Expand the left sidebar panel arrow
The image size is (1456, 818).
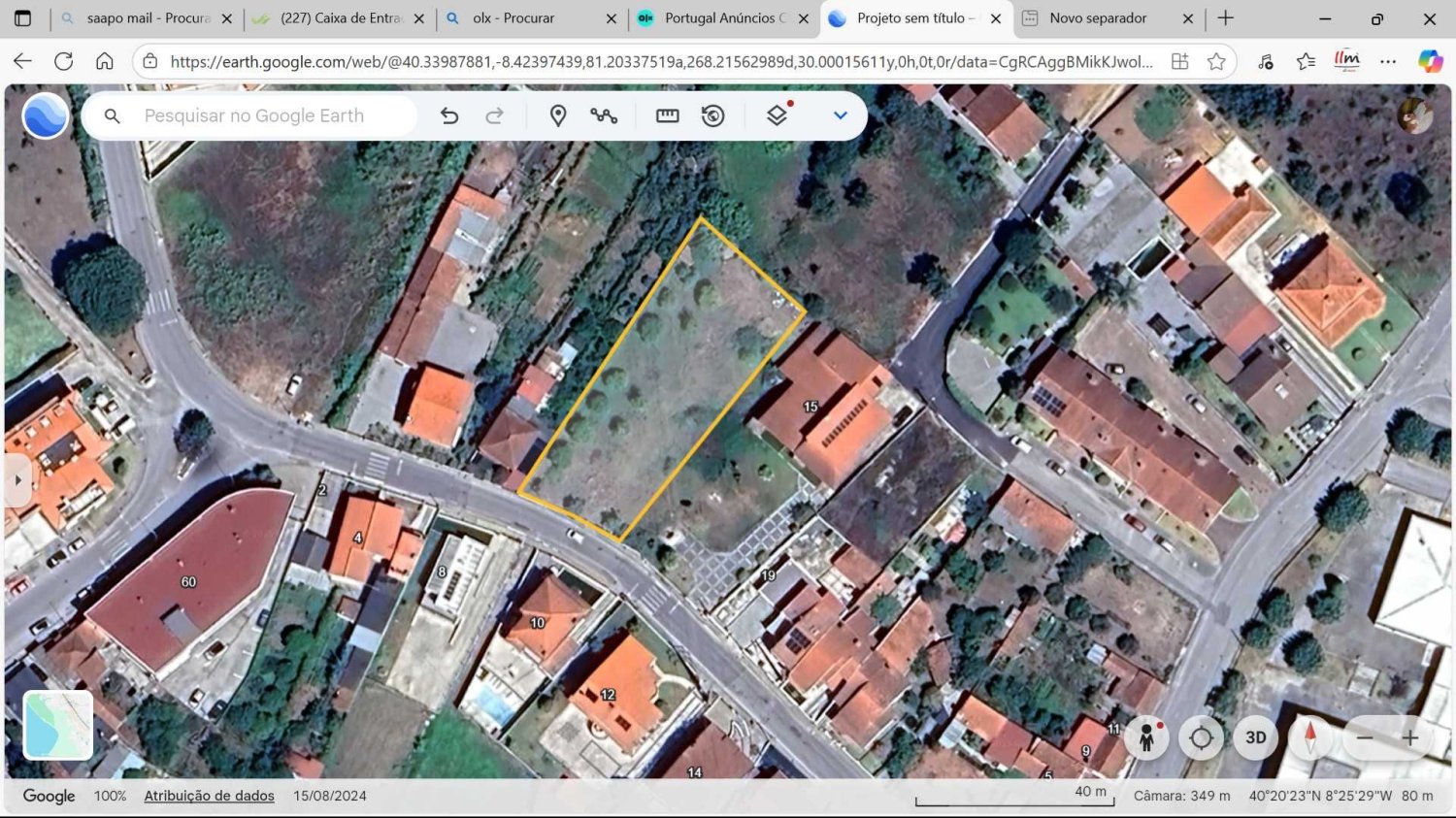pos(17,478)
